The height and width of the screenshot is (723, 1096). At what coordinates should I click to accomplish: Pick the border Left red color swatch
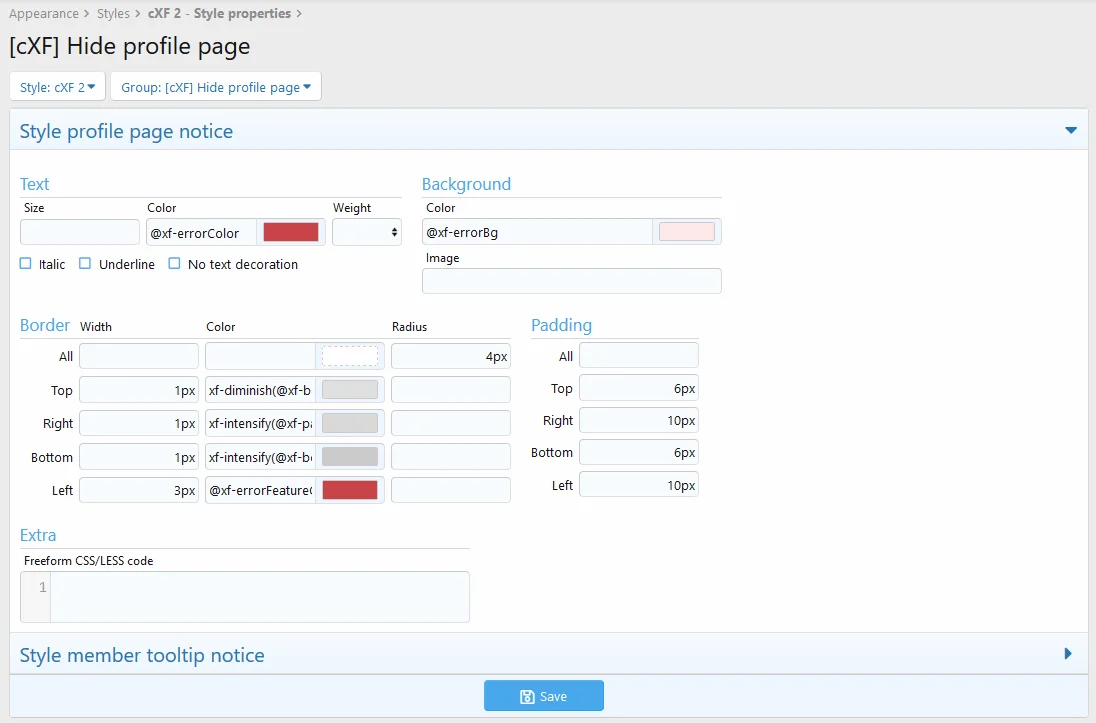click(x=349, y=490)
